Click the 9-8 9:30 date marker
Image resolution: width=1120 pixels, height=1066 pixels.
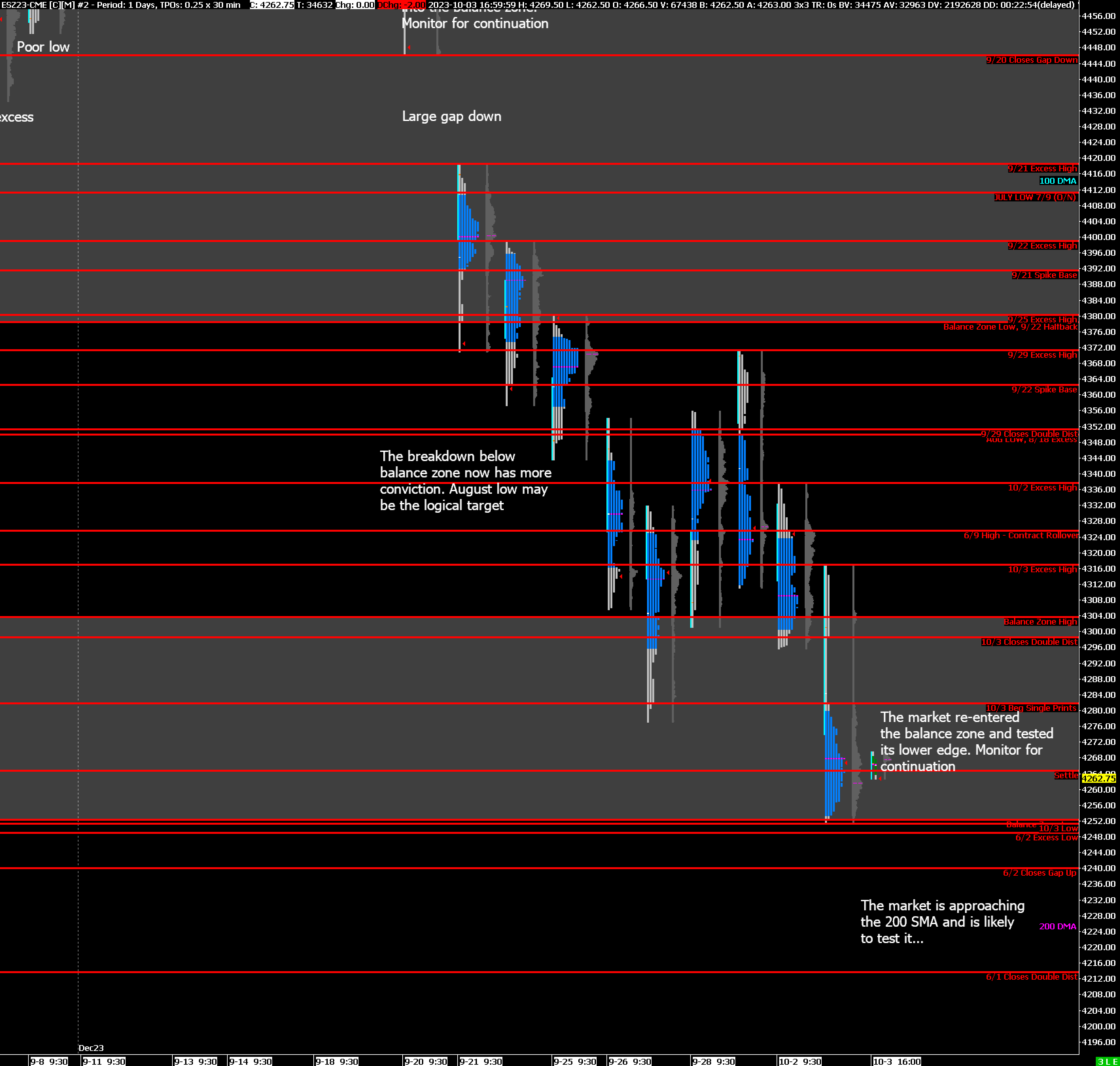point(49,1061)
